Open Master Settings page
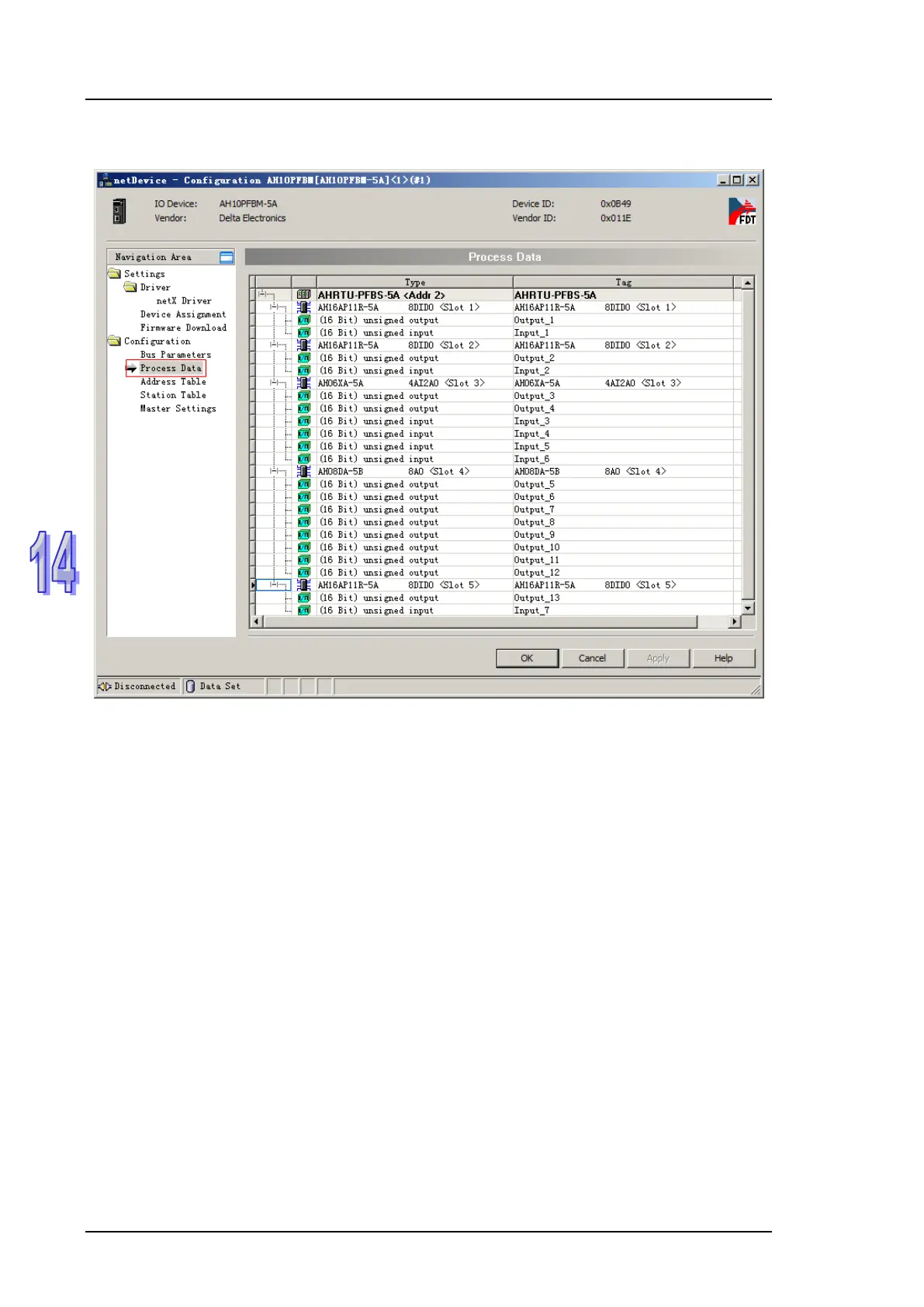 178,409
